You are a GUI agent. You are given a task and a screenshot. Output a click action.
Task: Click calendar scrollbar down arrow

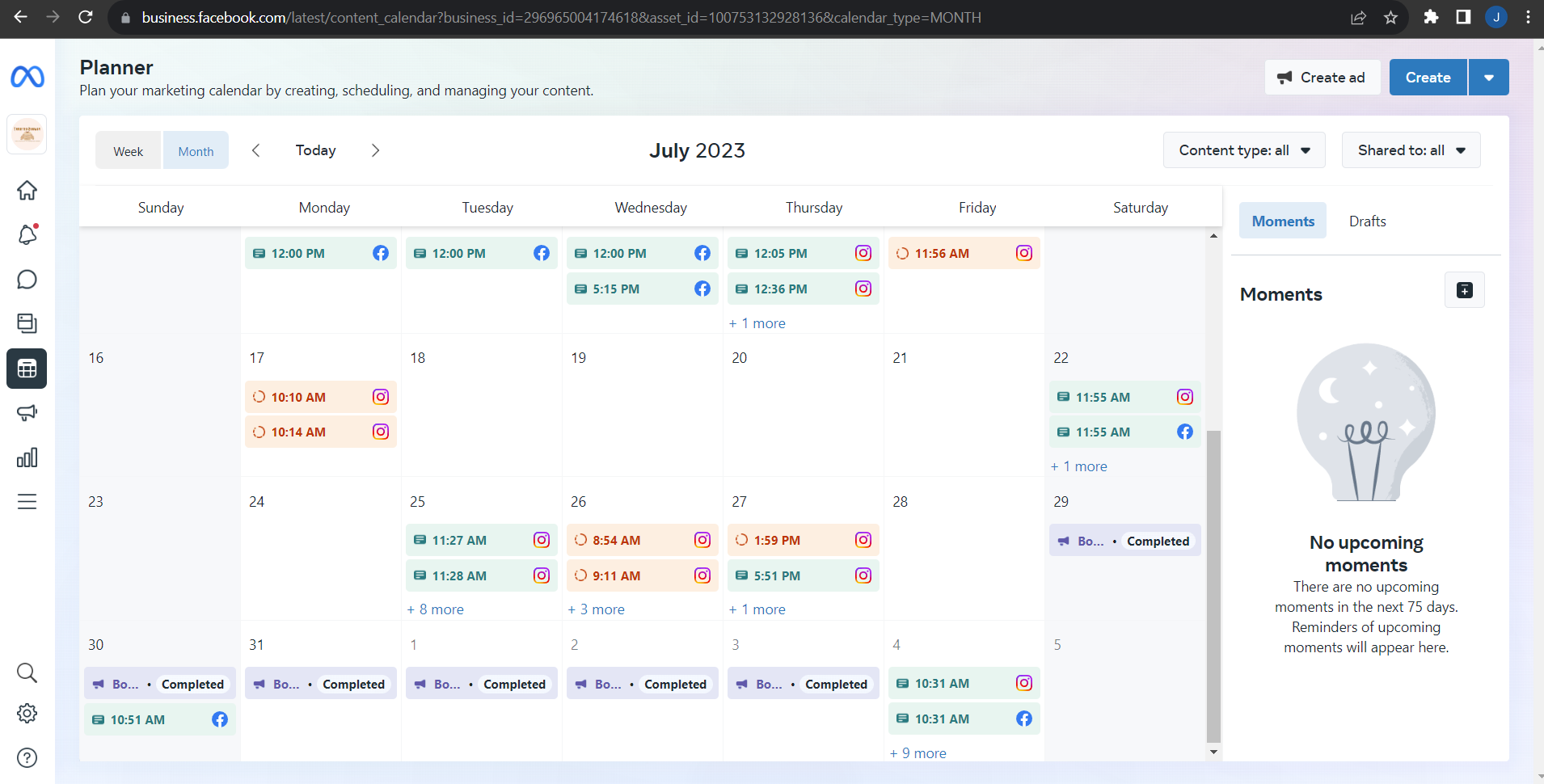coord(1213,752)
